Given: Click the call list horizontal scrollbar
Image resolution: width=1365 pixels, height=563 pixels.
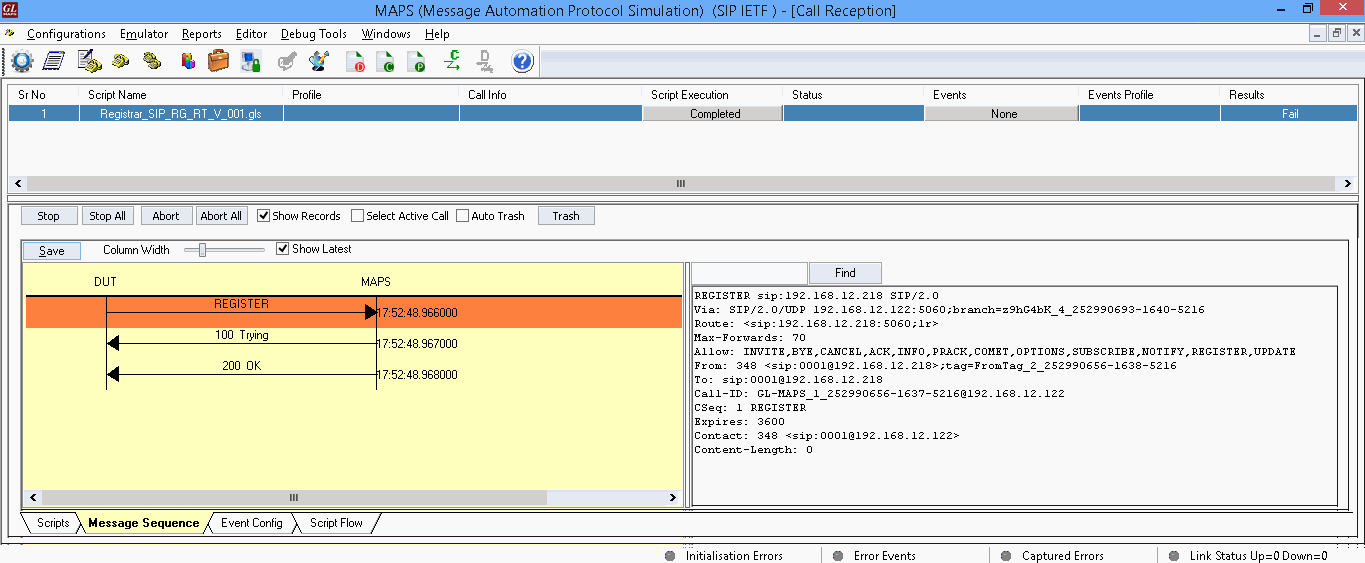Looking at the screenshot, I should (681, 184).
